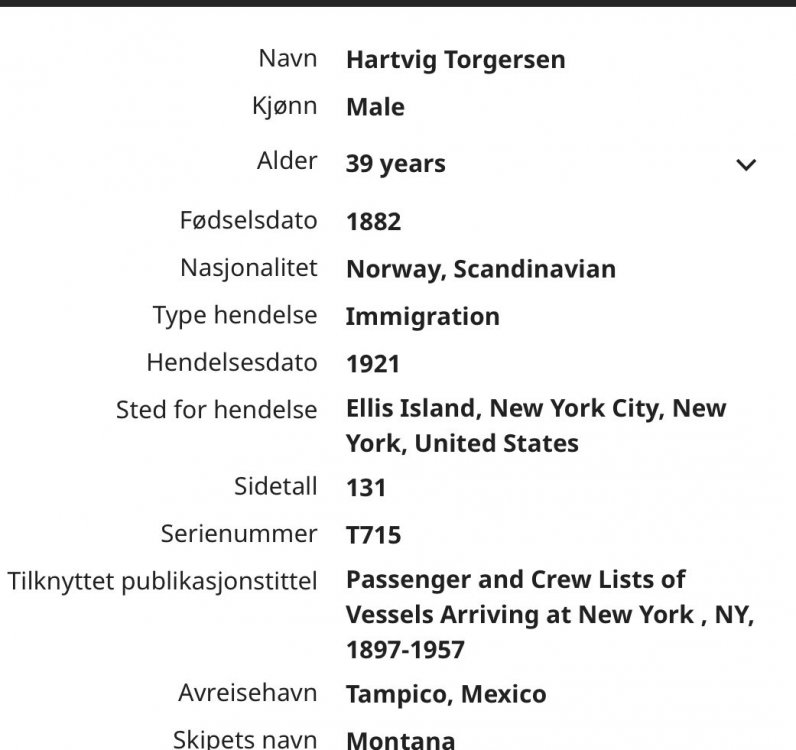Image resolution: width=796 pixels, height=750 pixels.
Task: Click the Tilknyttet publikasjonstittel label
Action: click(x=162, y=581)
